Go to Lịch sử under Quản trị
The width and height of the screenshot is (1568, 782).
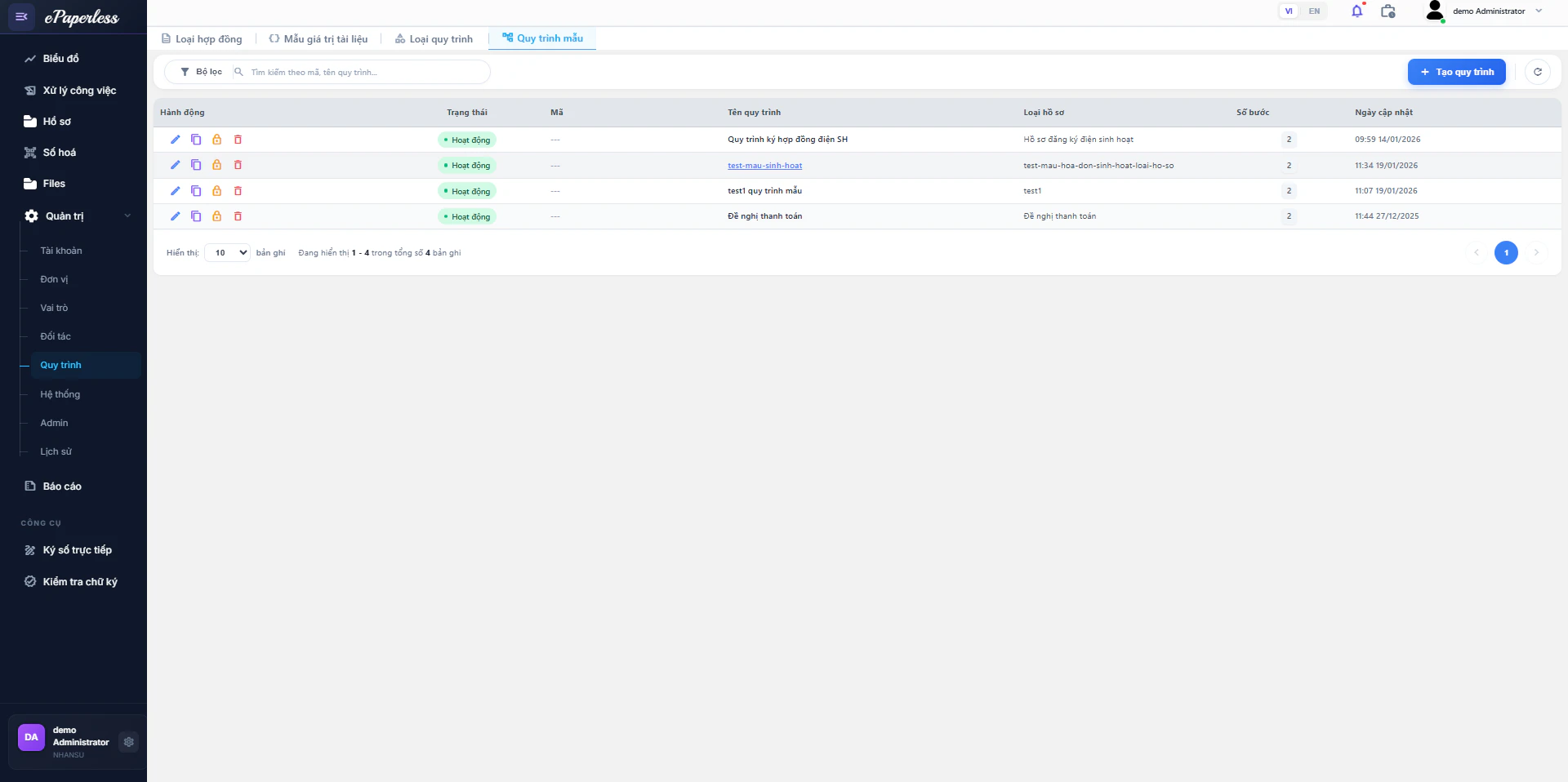pos(56,451)
